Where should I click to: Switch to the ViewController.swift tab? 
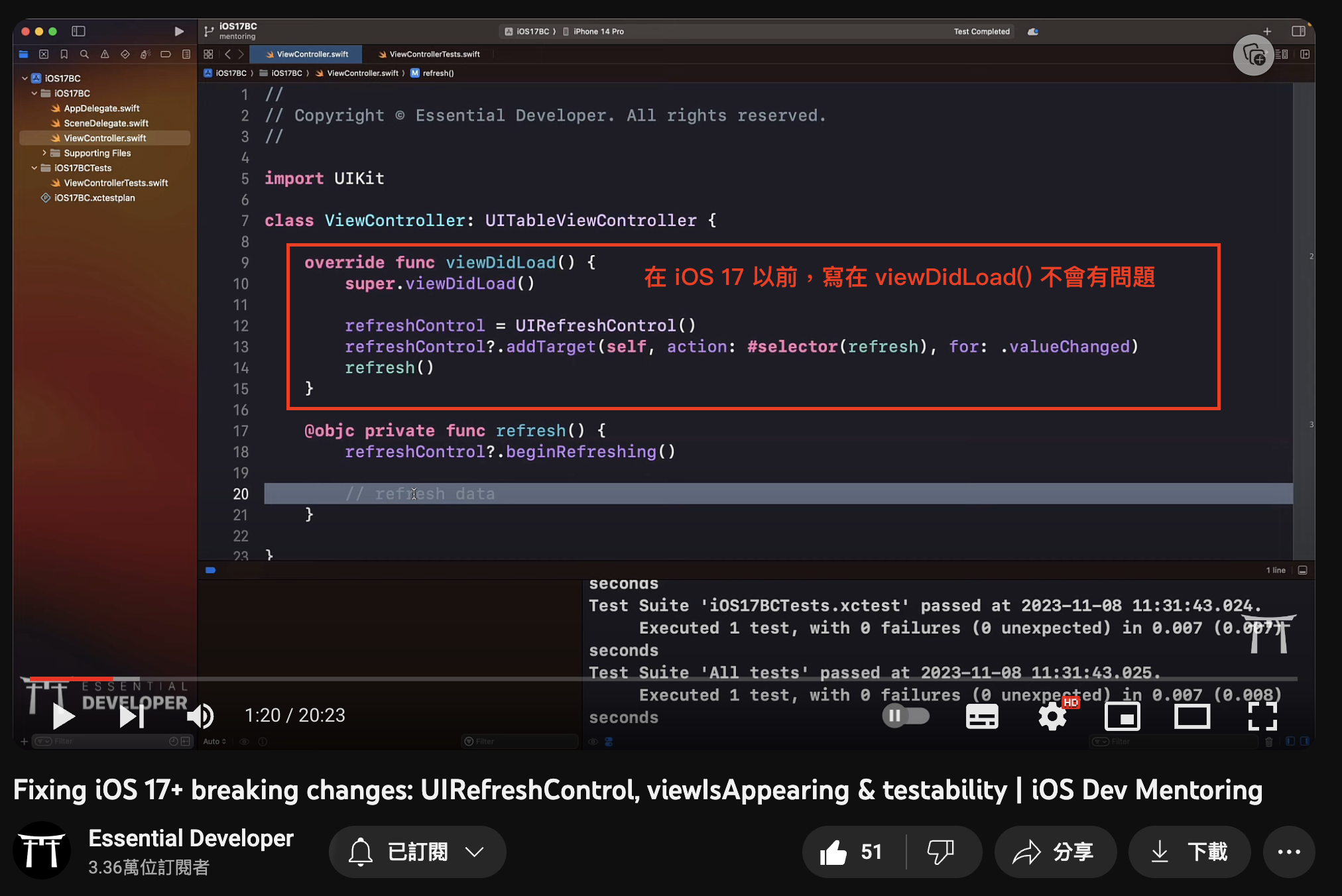pyautogui.click(x=306, y=54)
